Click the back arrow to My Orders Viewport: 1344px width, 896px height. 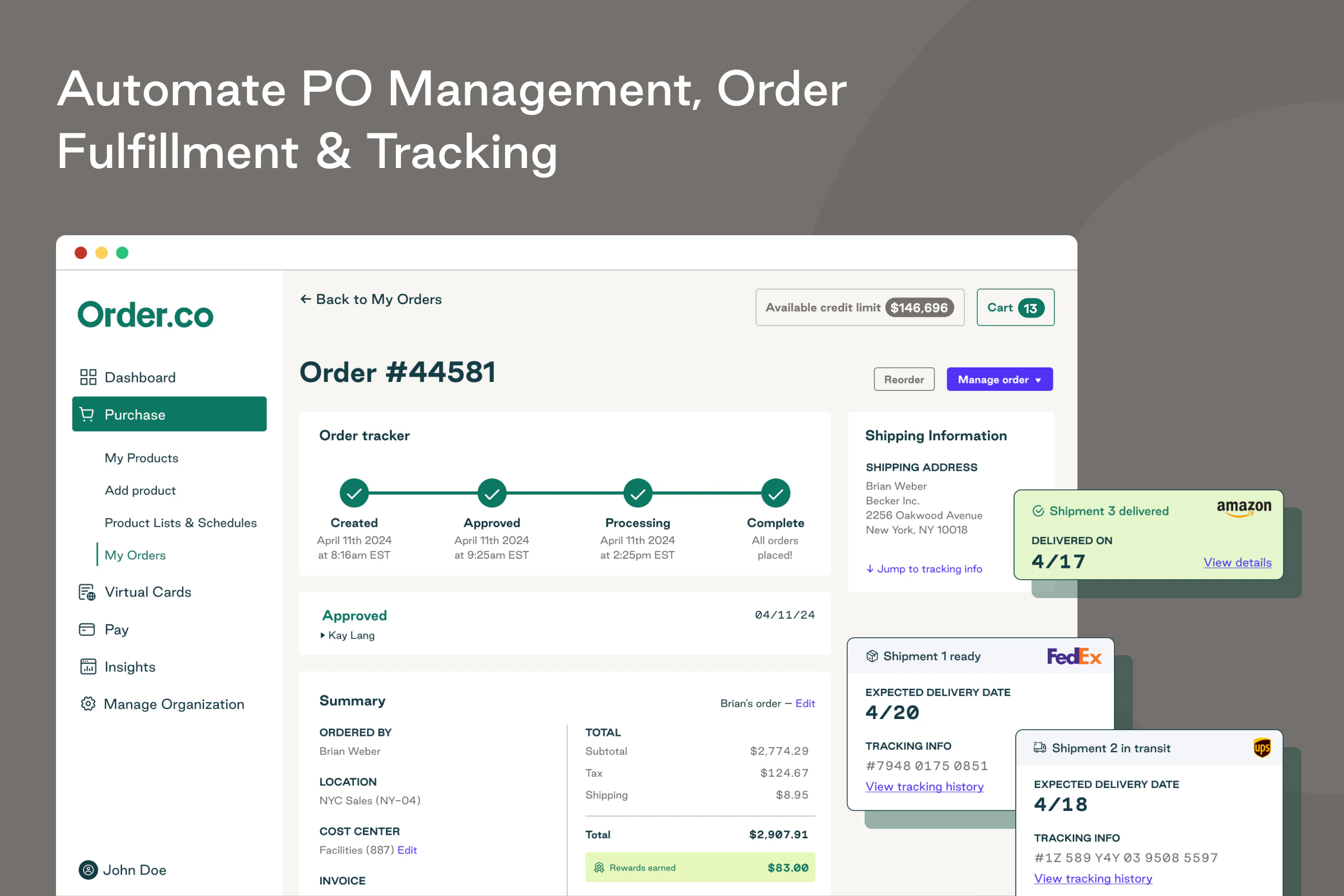[x=306, y=299]
